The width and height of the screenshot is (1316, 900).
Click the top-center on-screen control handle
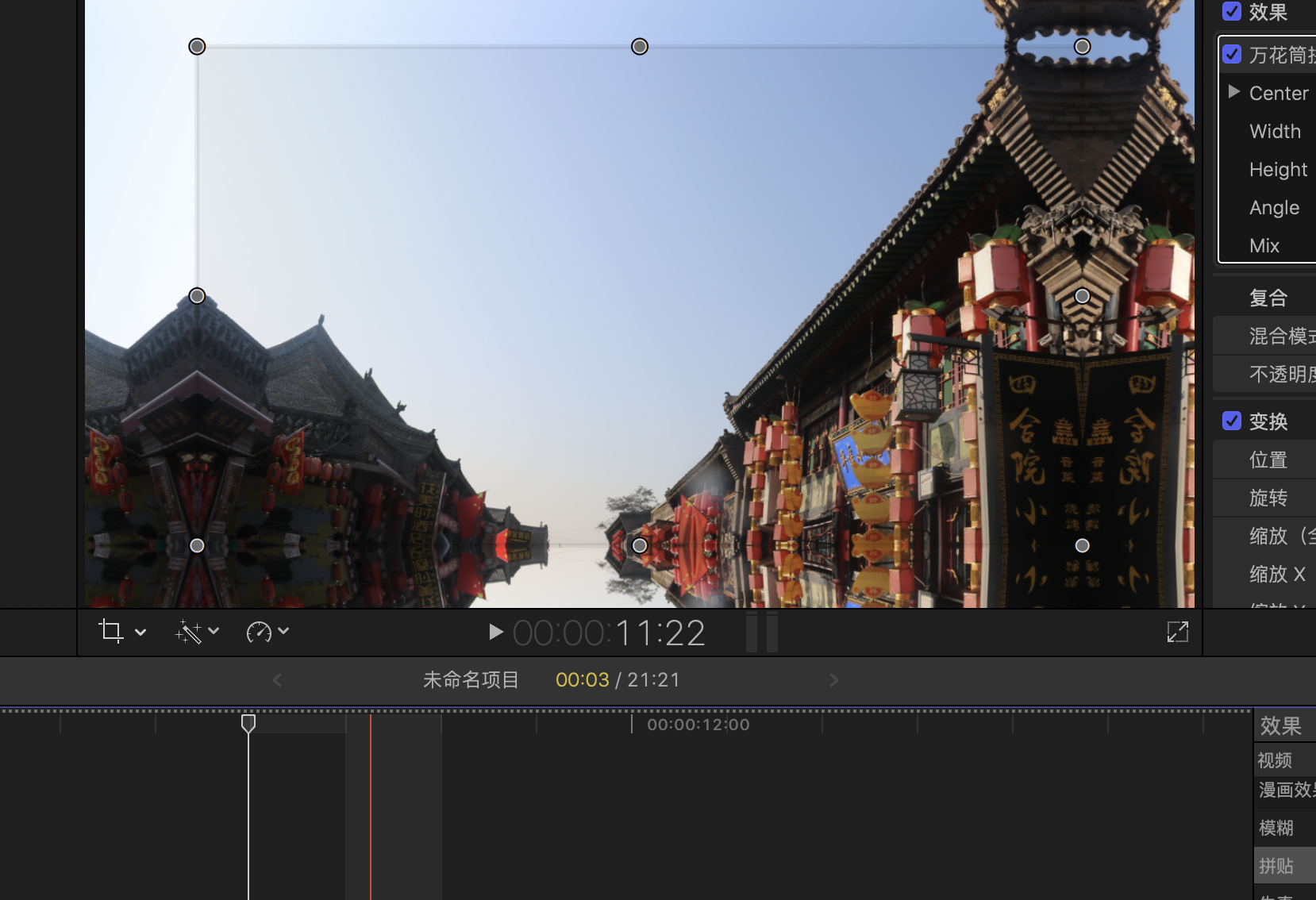(640, 47)
